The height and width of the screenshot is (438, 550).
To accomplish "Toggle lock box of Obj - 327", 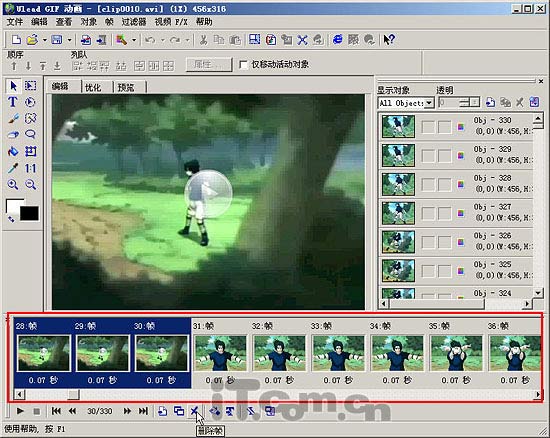I will tap(444, 213).
